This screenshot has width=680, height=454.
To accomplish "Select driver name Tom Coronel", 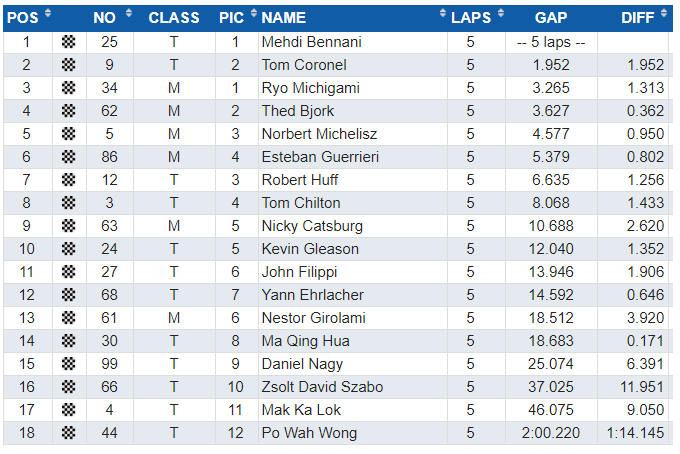I will coord(304,65).
